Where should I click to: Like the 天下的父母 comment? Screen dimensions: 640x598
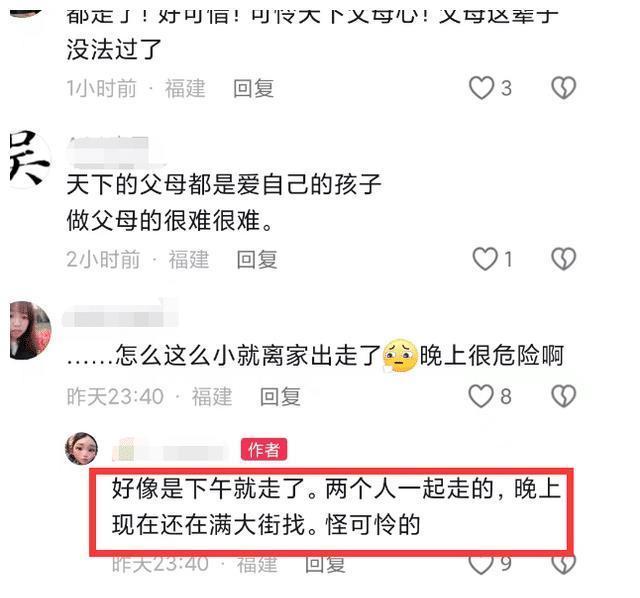coord(485,259)
